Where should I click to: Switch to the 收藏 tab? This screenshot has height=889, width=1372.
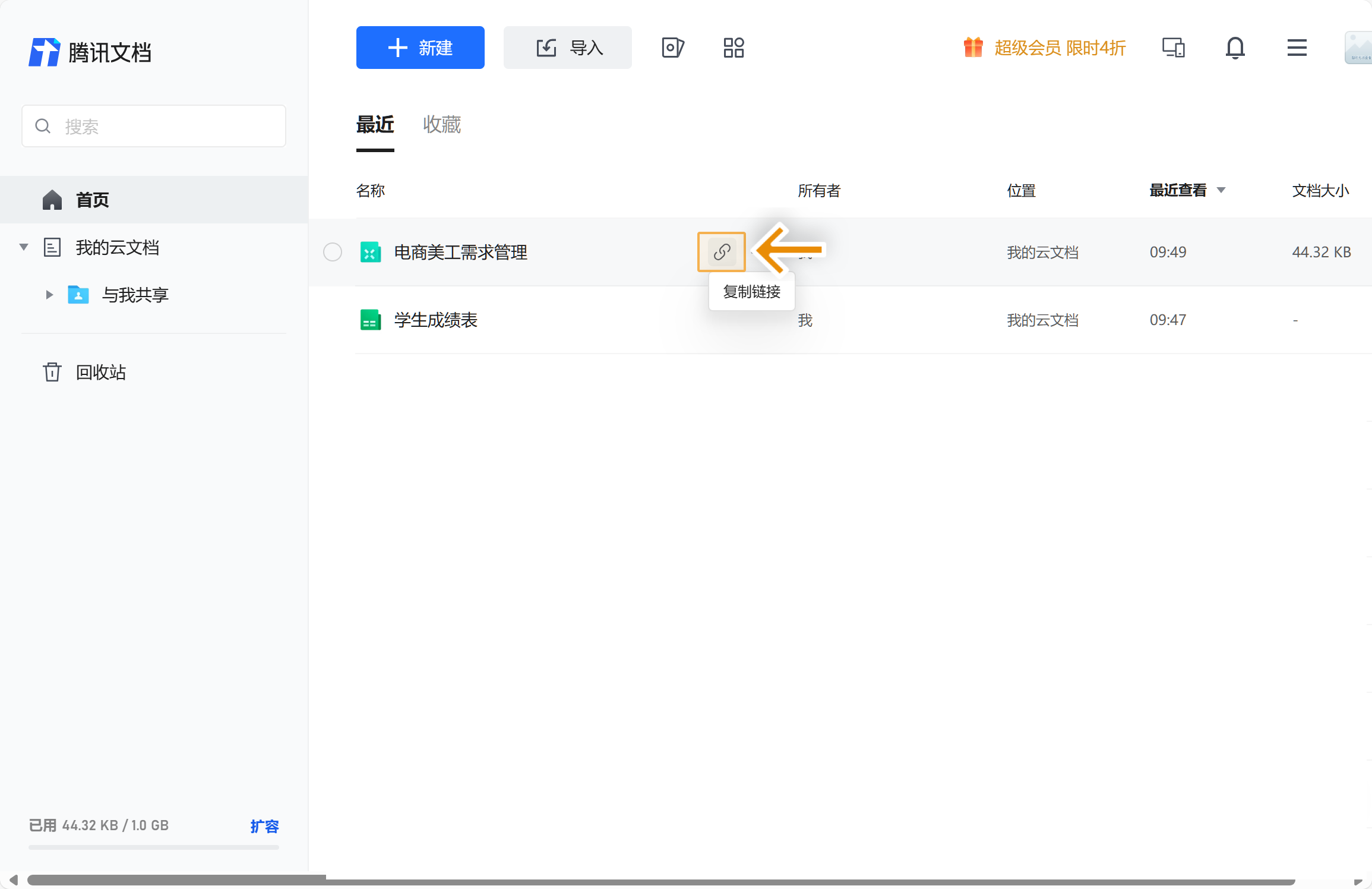point(441,125)
